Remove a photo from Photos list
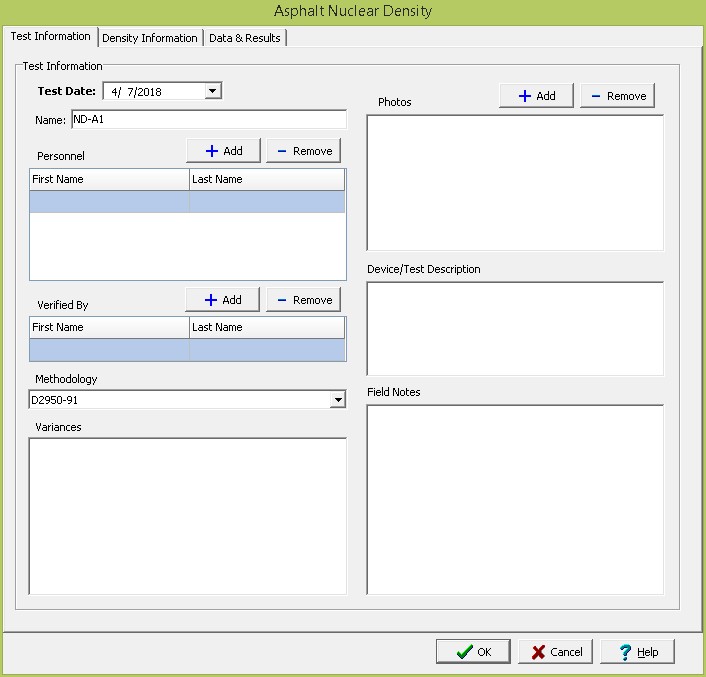The height and width of the screenshot is (677, 706). click(x=617, y=96)
